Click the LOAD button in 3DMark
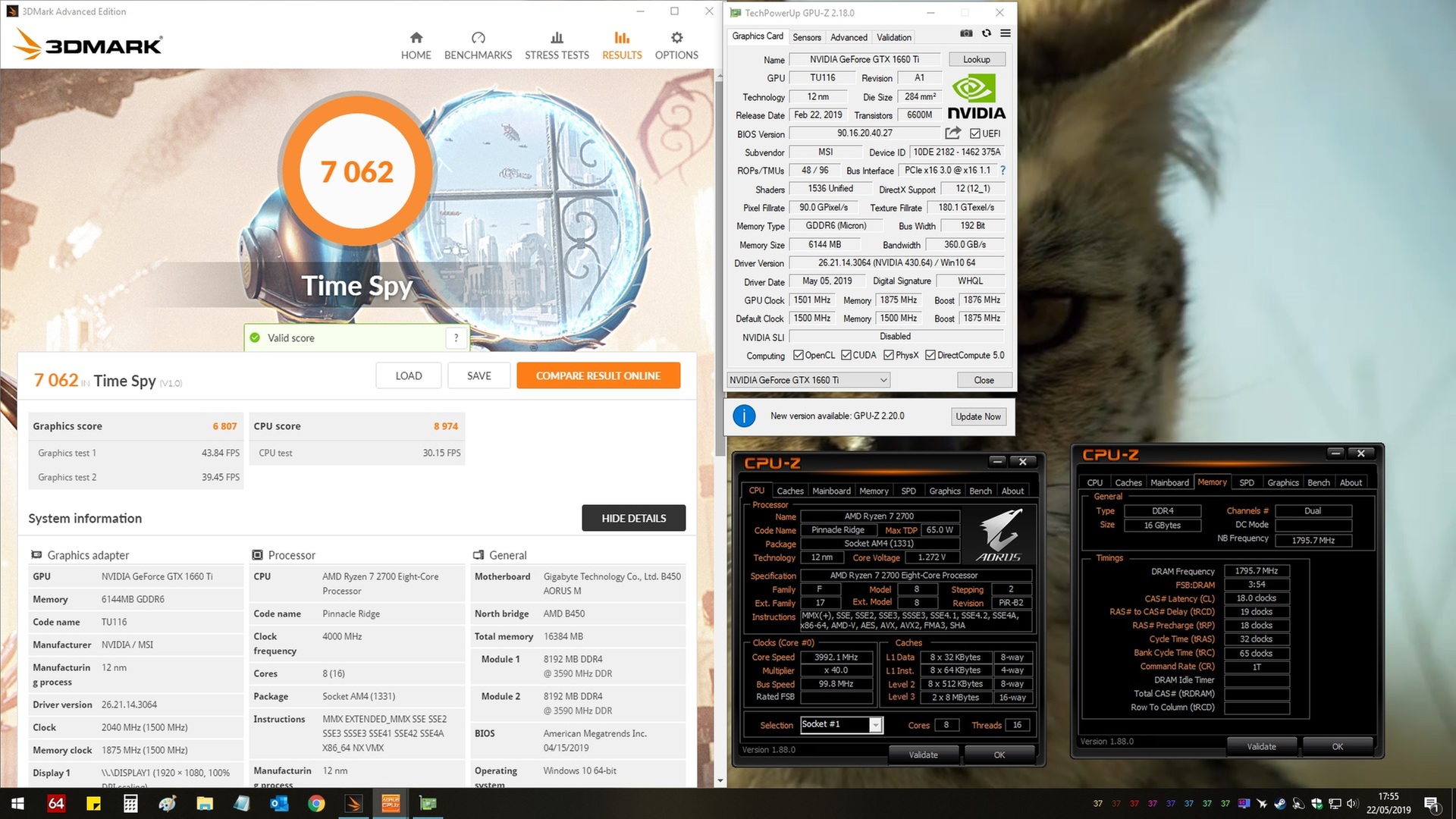Image resolution: width=1456 pixels, height=819 pixels. click(x=409, y=375)
